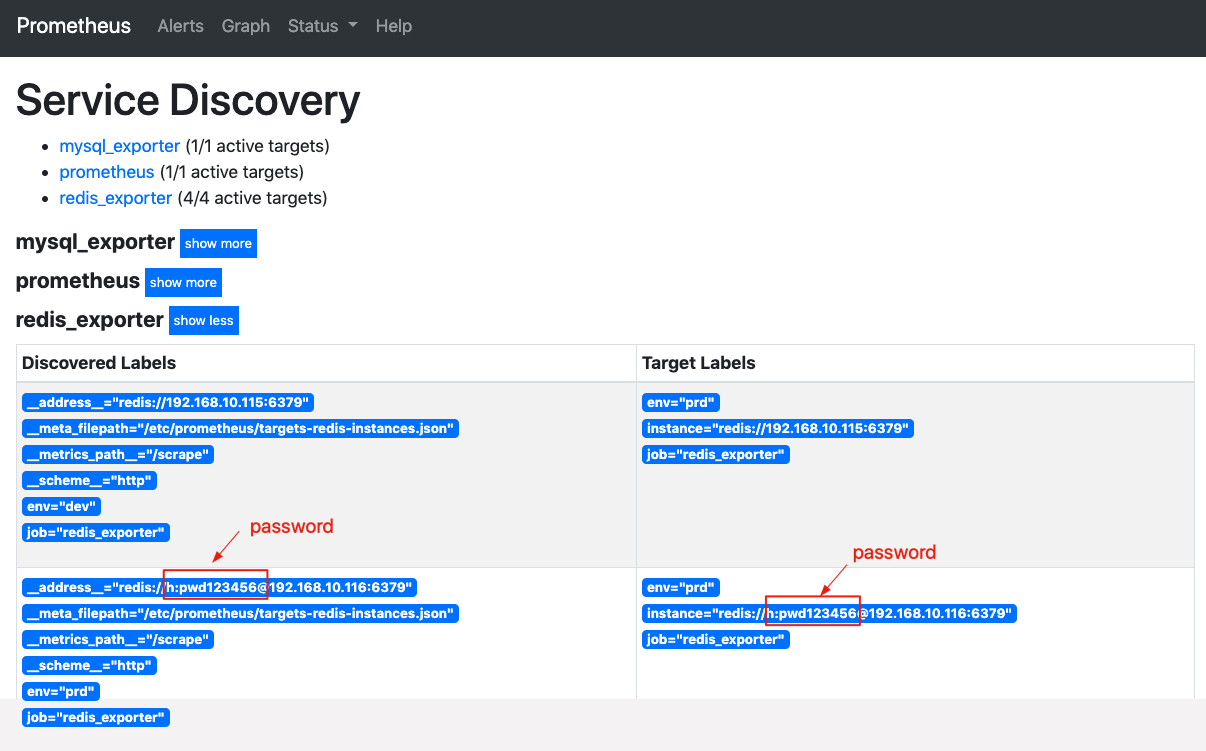Image resolution: width=1206 pixels, height=751 pixels.
Task: Collapse redis_exporter using show less
Action: pyautogui.click(x=203, y=321)
